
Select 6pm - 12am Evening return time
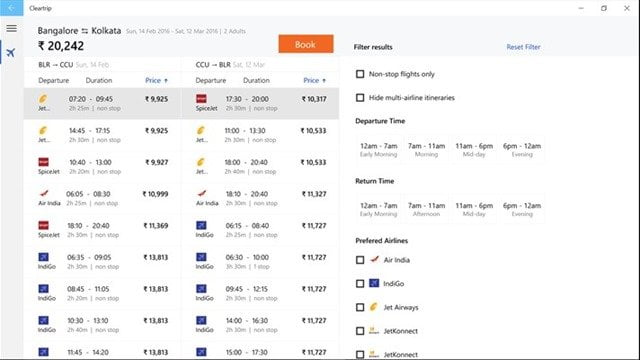[522, 209]
